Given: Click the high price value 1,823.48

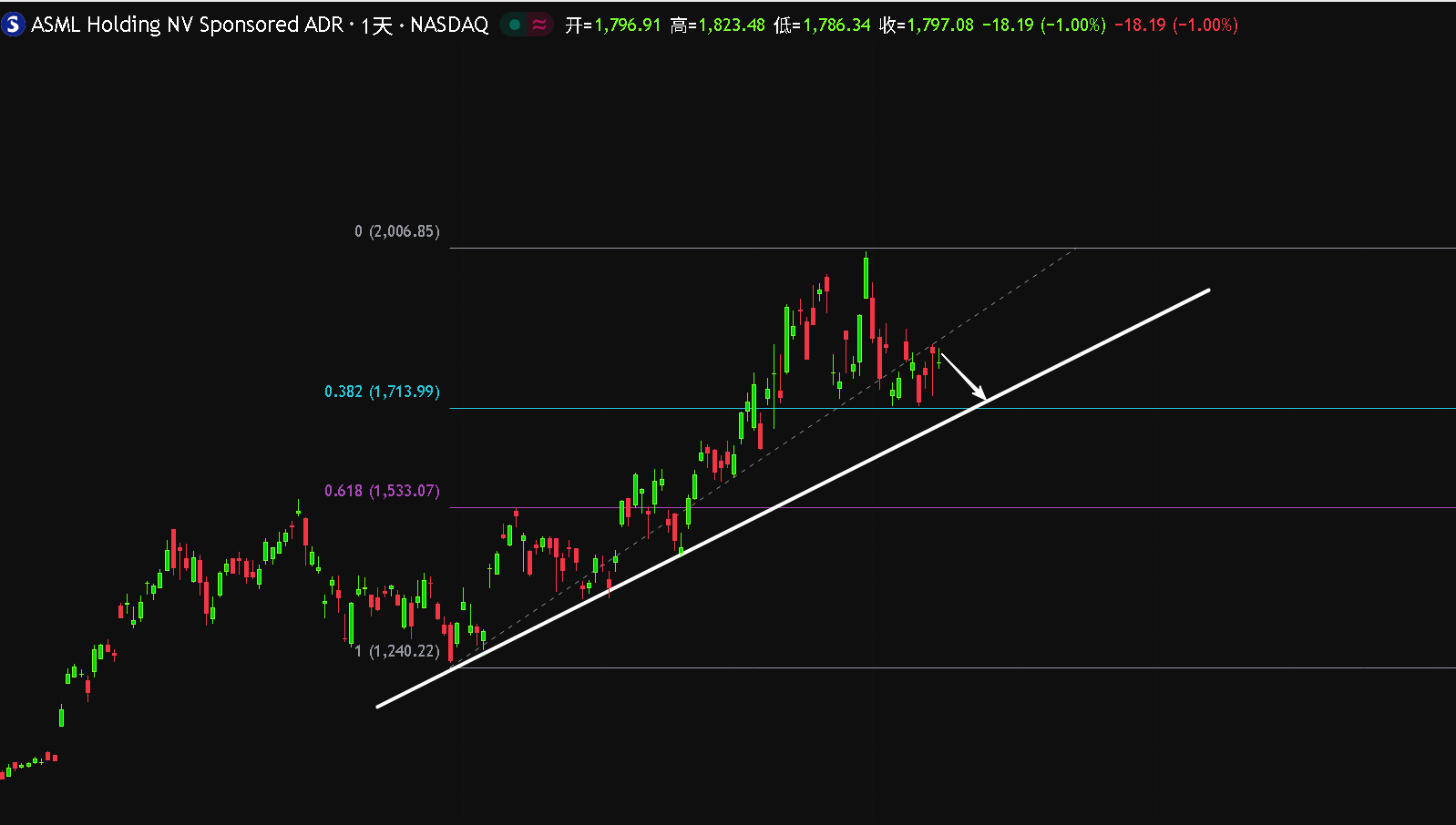Looking at the screenshot, I should click(732, 25).
